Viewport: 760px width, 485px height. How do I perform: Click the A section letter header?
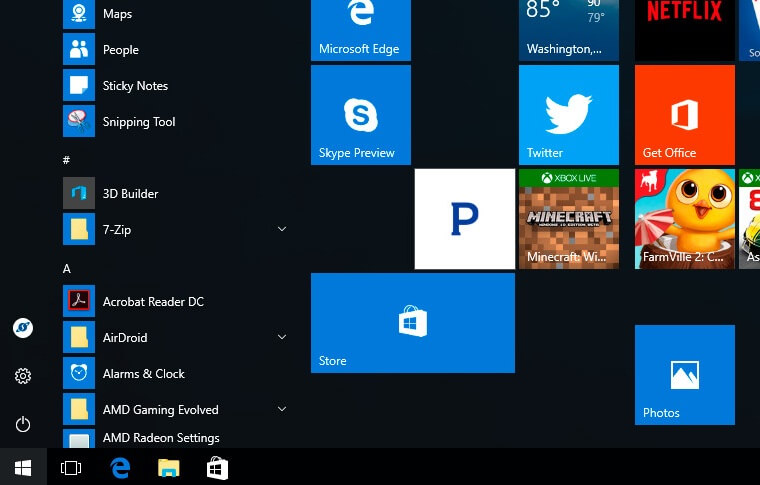(67, 268)
